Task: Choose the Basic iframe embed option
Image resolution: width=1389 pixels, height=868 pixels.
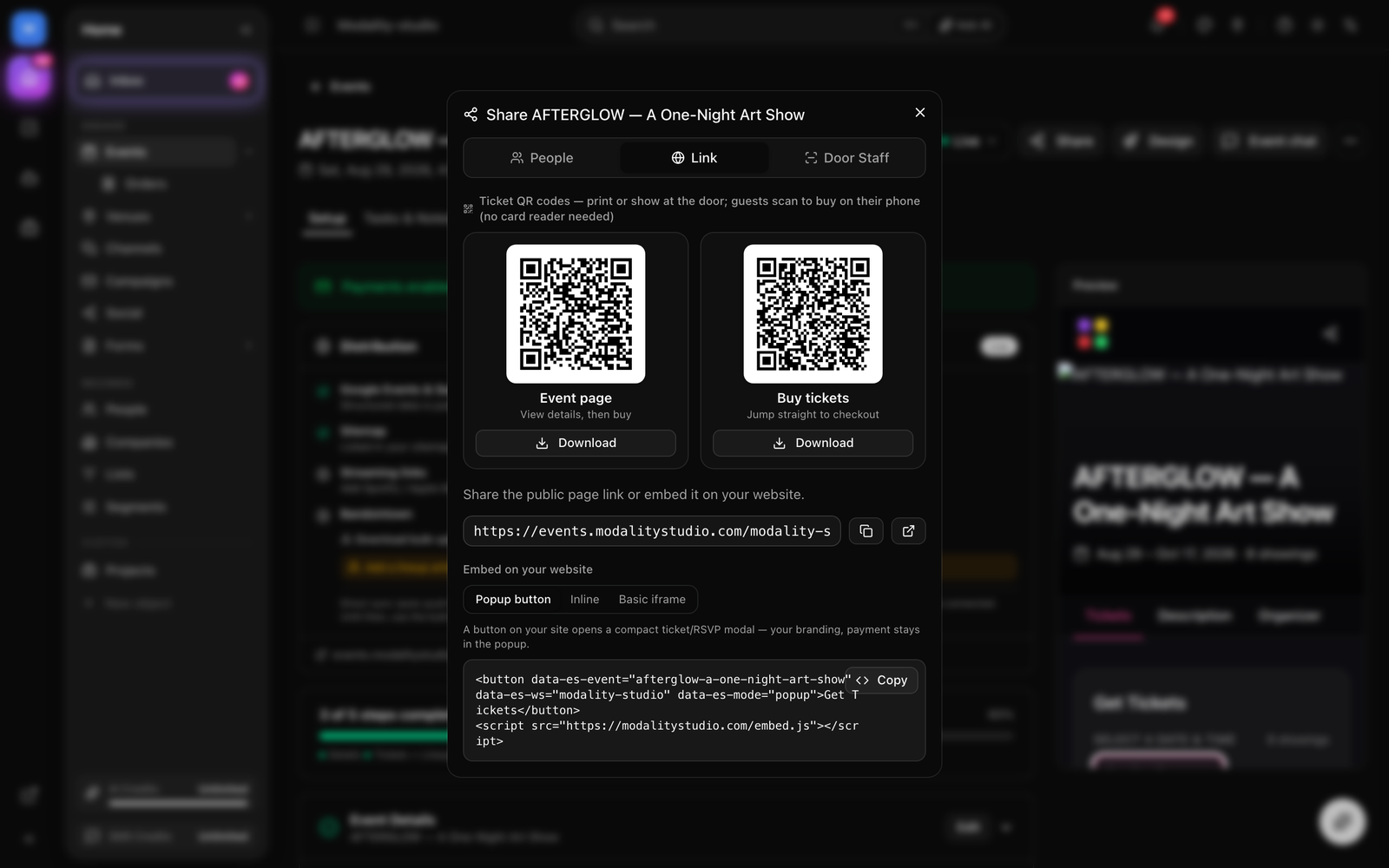Action: point(652,600)
